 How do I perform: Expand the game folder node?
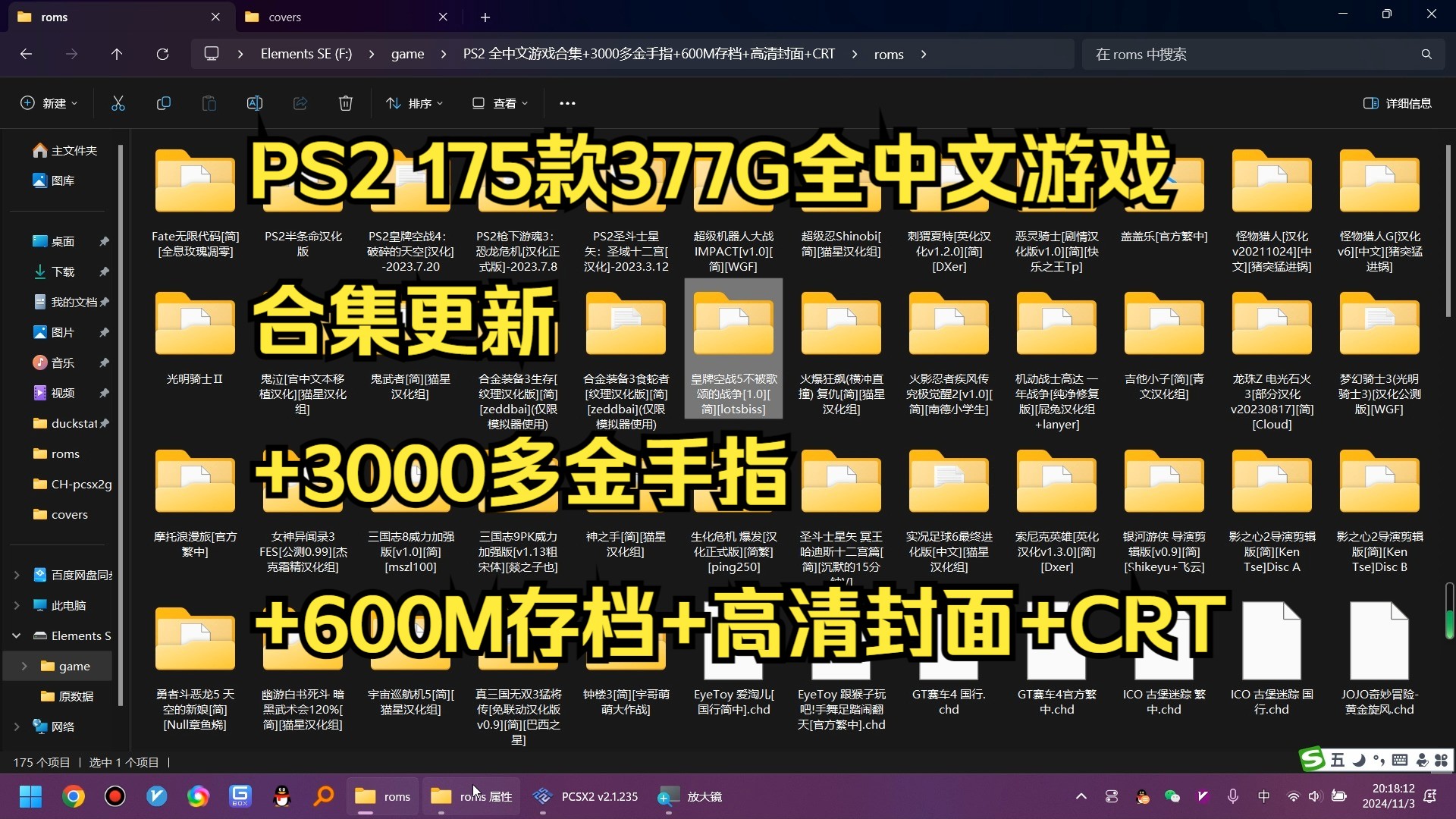(x=24, y=666)
